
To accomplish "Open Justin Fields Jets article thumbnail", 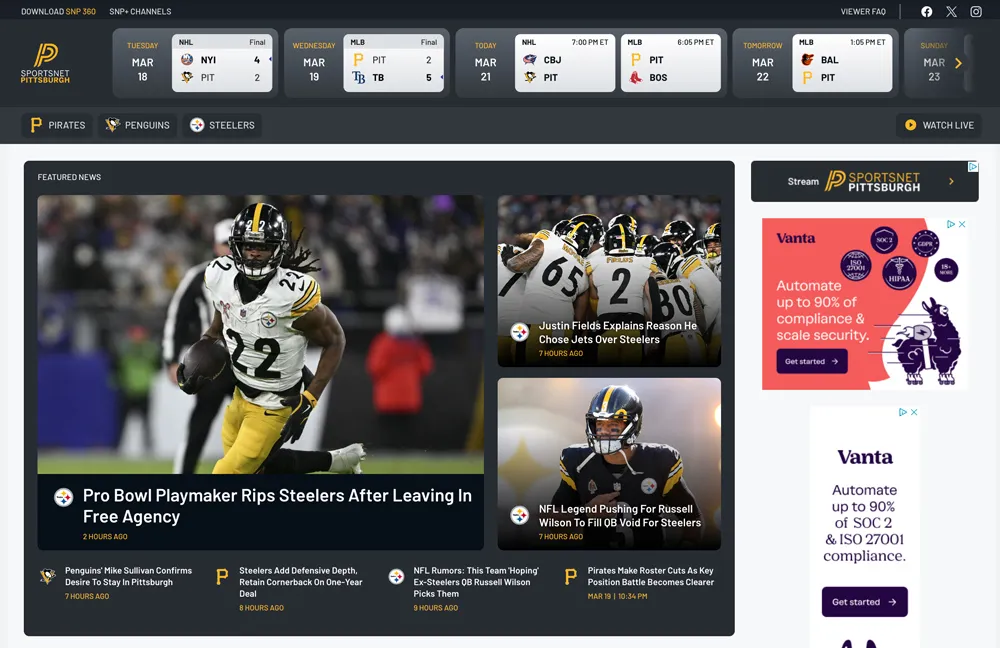I will tap(609, 280).
